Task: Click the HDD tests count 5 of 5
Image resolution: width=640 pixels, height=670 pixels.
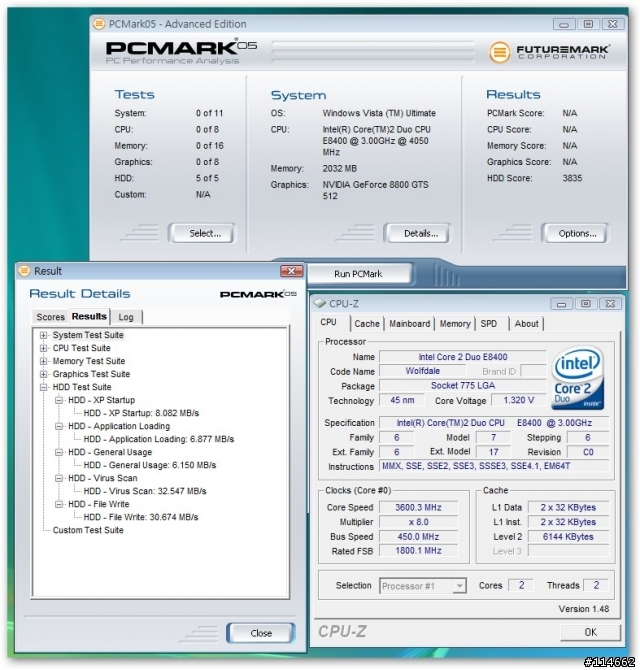Action: (207, 178)
